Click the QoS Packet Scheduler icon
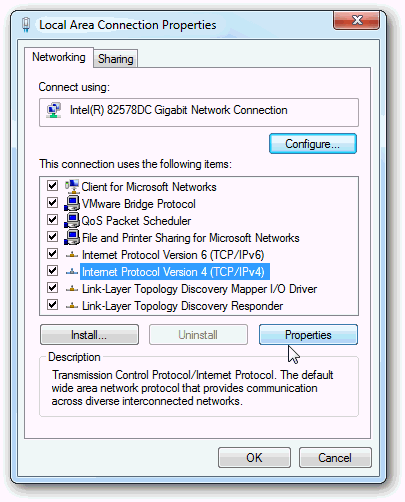Image resolution: width=405 pixels, height=502 pixels. click(x=72, y=220)
